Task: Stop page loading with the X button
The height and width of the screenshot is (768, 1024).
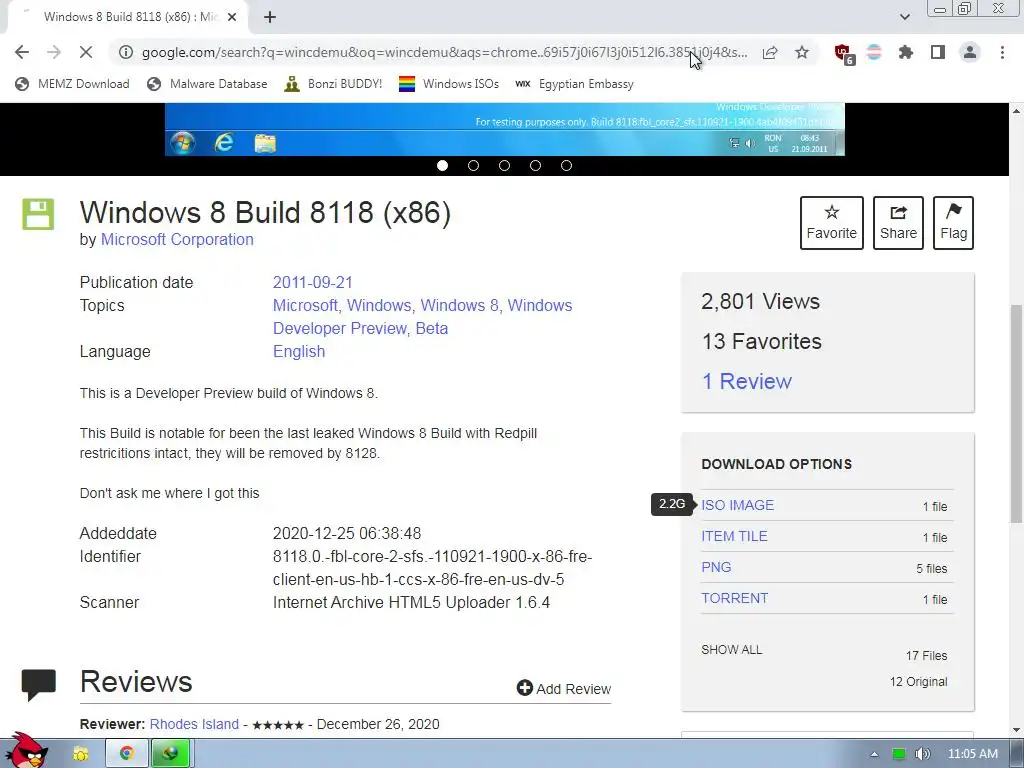Action: [x=86, y=52]
